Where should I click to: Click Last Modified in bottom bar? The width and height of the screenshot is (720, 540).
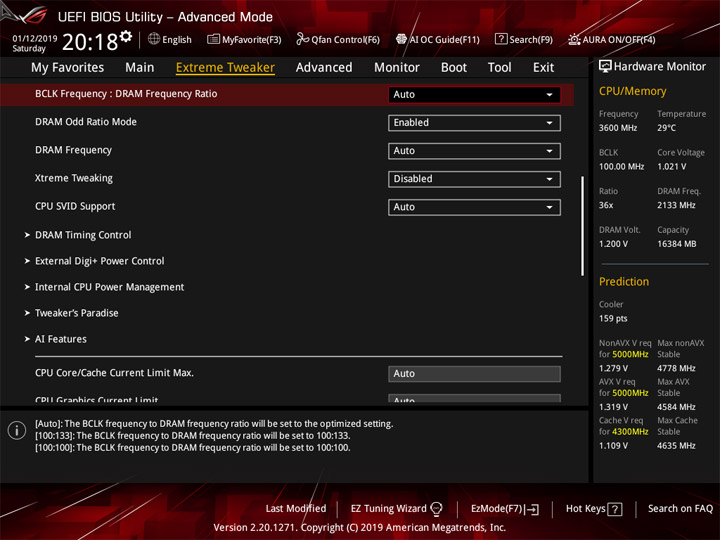pos(296,509)
